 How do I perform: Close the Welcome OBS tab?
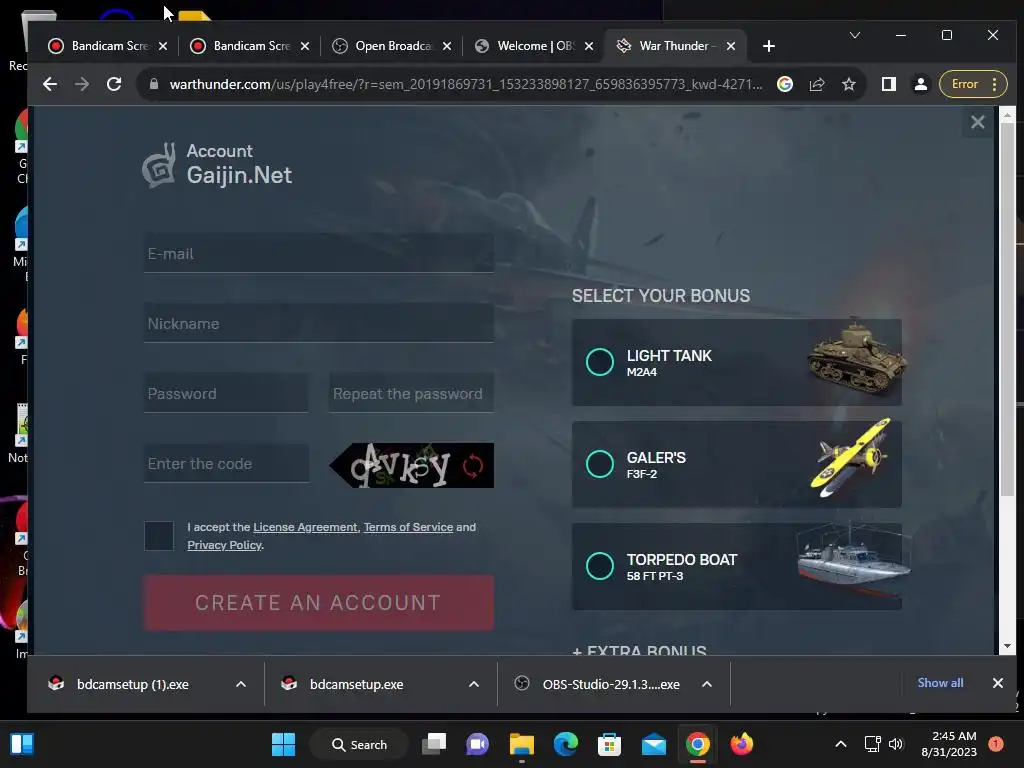tap(589, 46)
